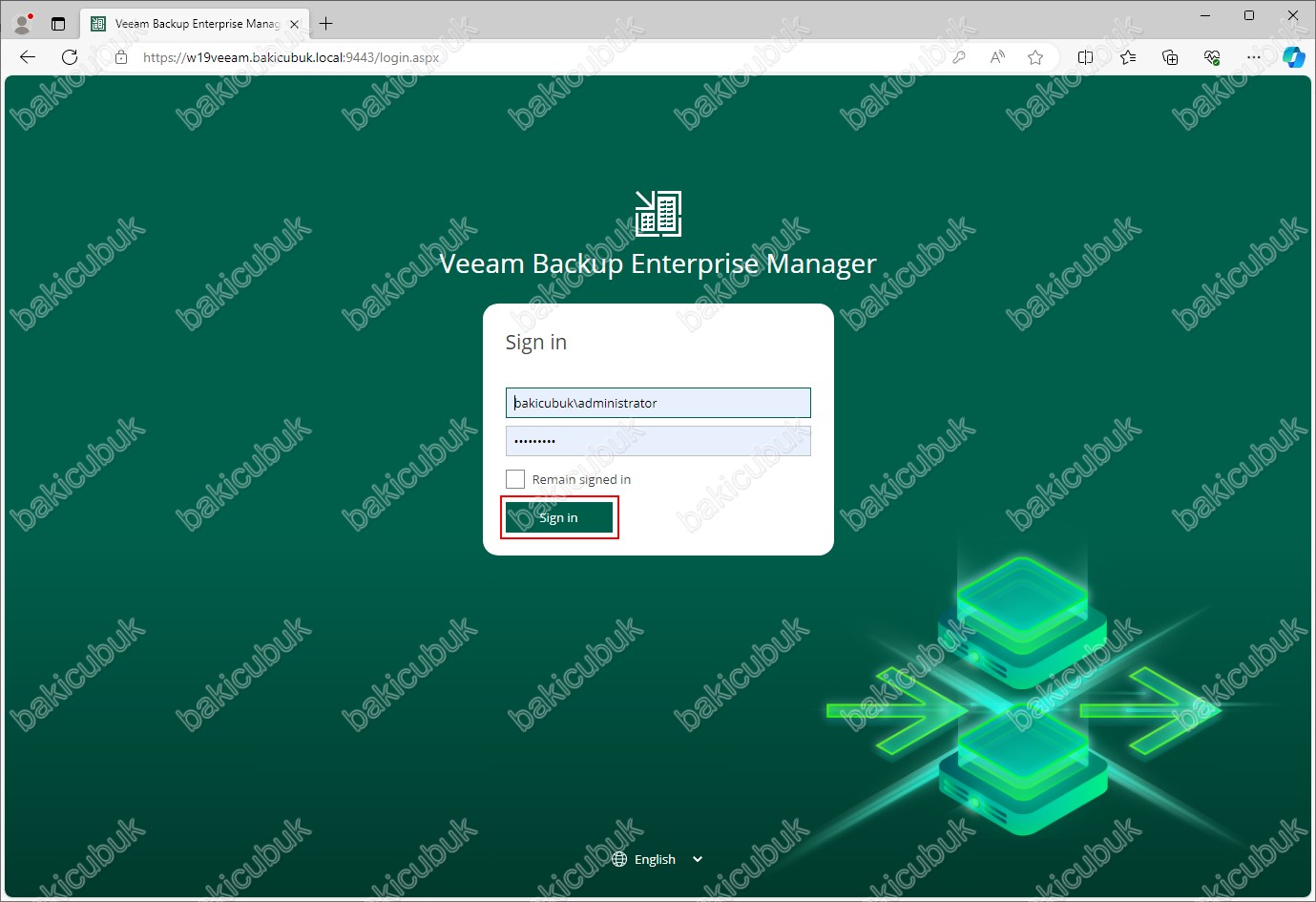Click the Remain signed in label

581,479
